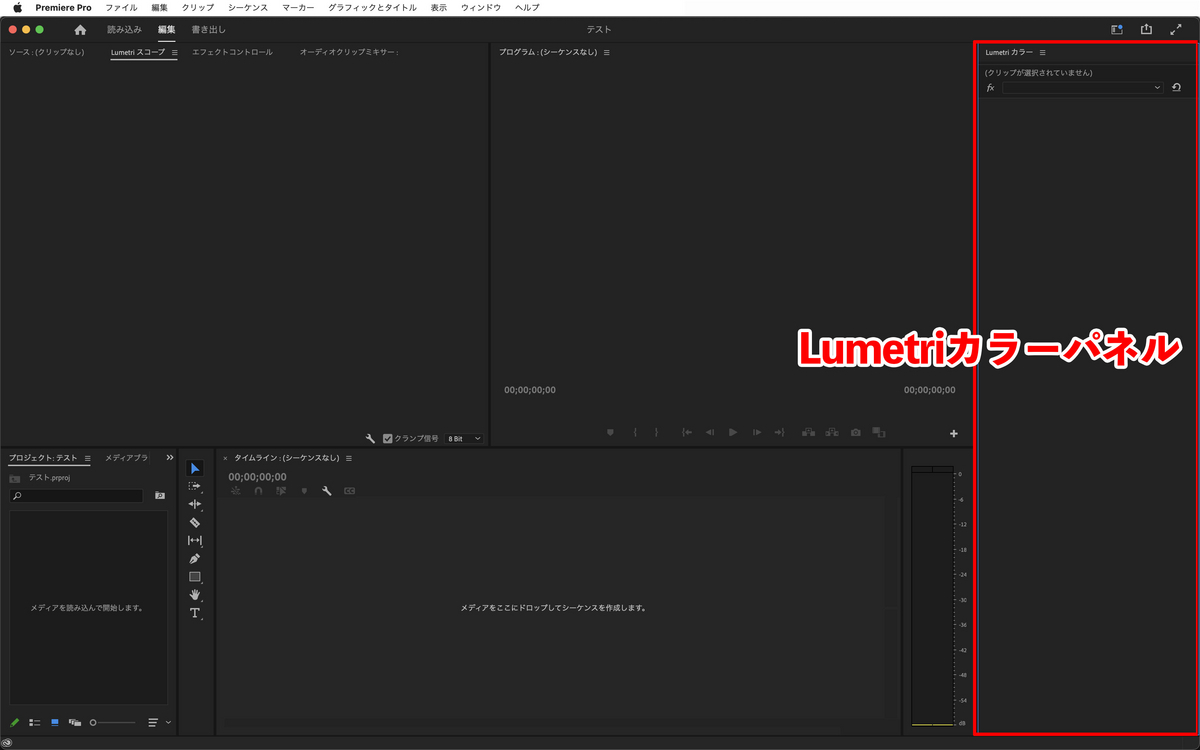Screen dimensions: 1200x750
Task: Toggle the クランプ信号 checkbox
Action: click(388, 438)
